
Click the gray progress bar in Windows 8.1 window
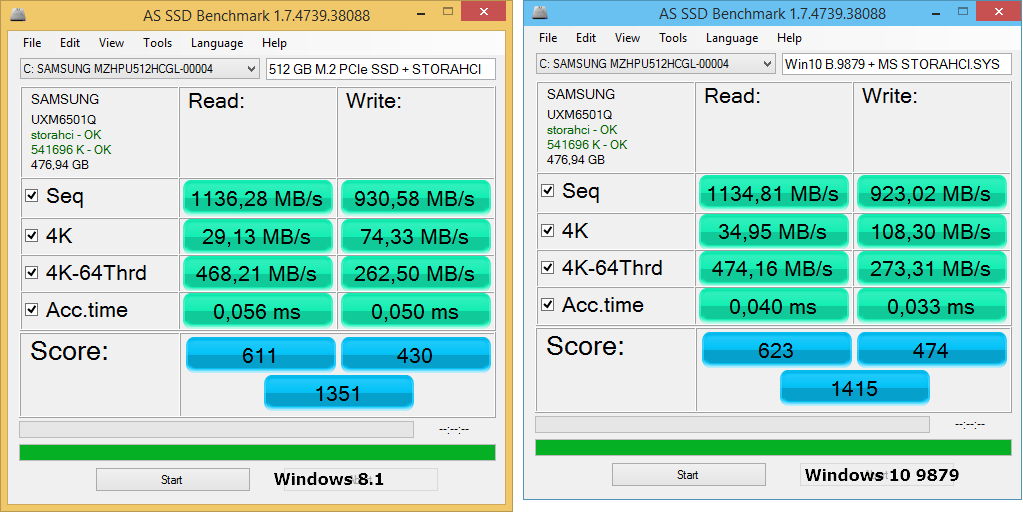[217, 429]
